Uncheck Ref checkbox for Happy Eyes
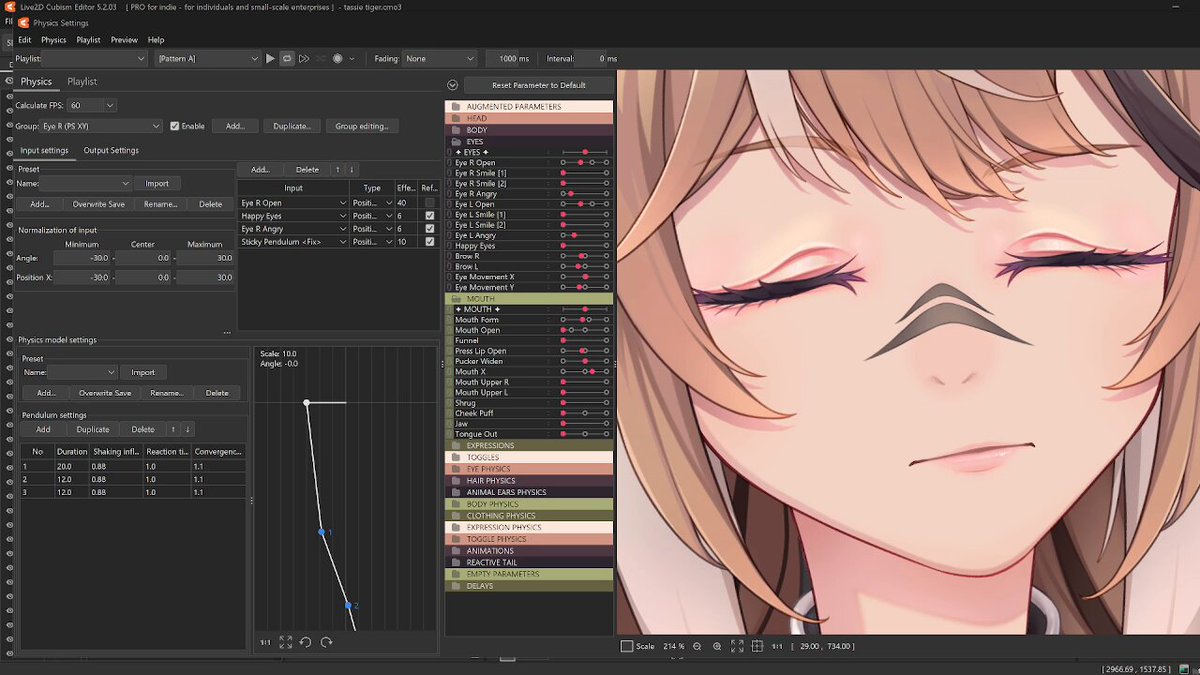The width and height of the screenshot is (1200, 675). click(x=429, y=216)
